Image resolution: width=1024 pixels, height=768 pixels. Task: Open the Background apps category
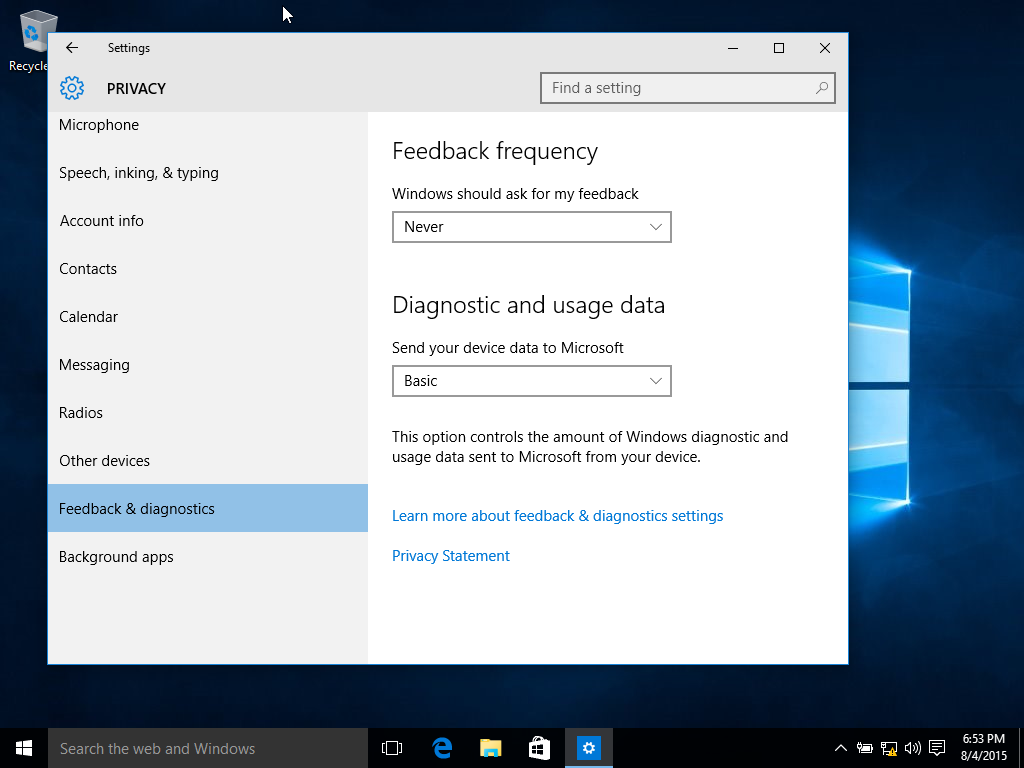point(208,557)
